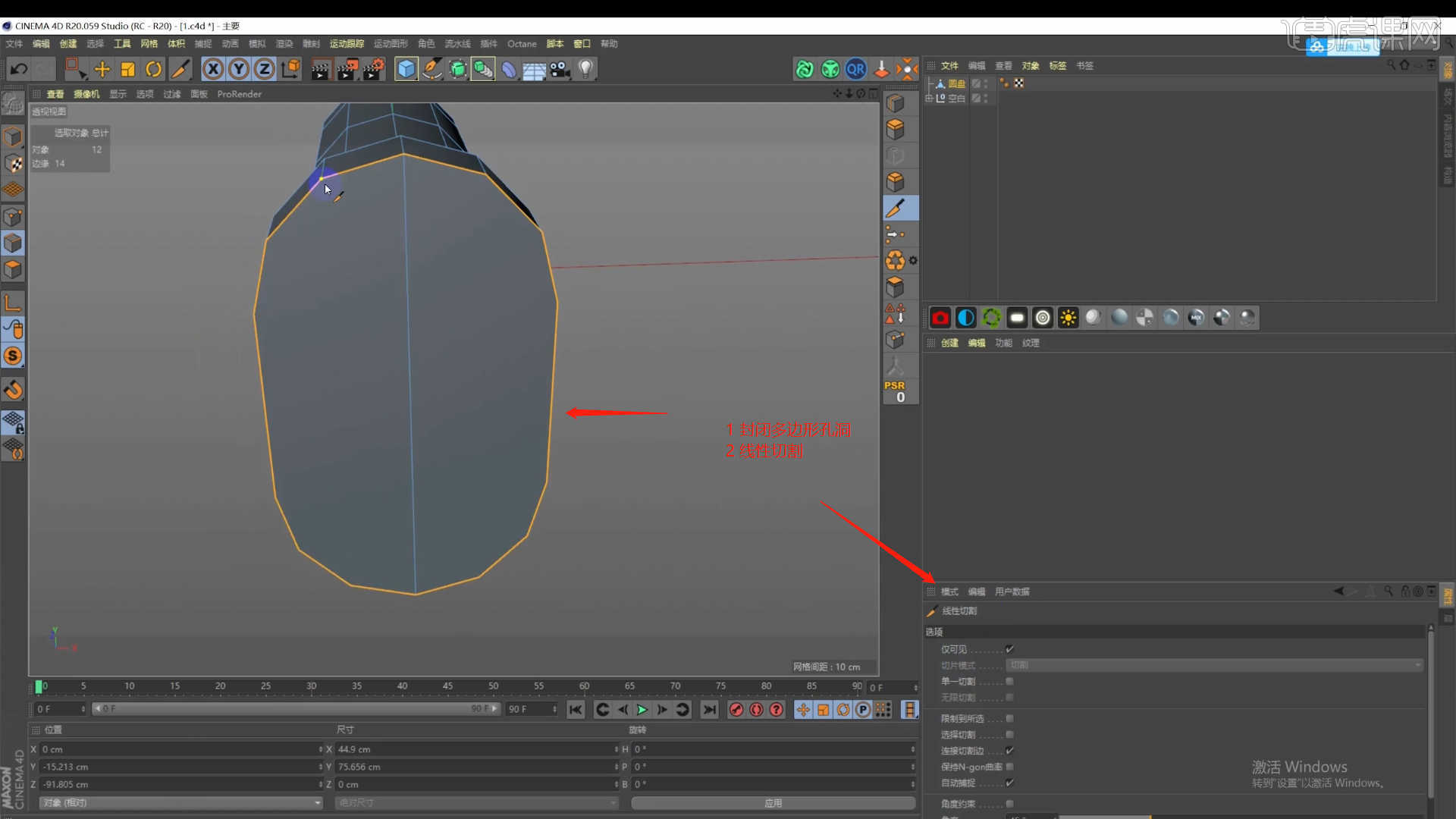
Task: Toggle the X axis lock
Action: 213,70
